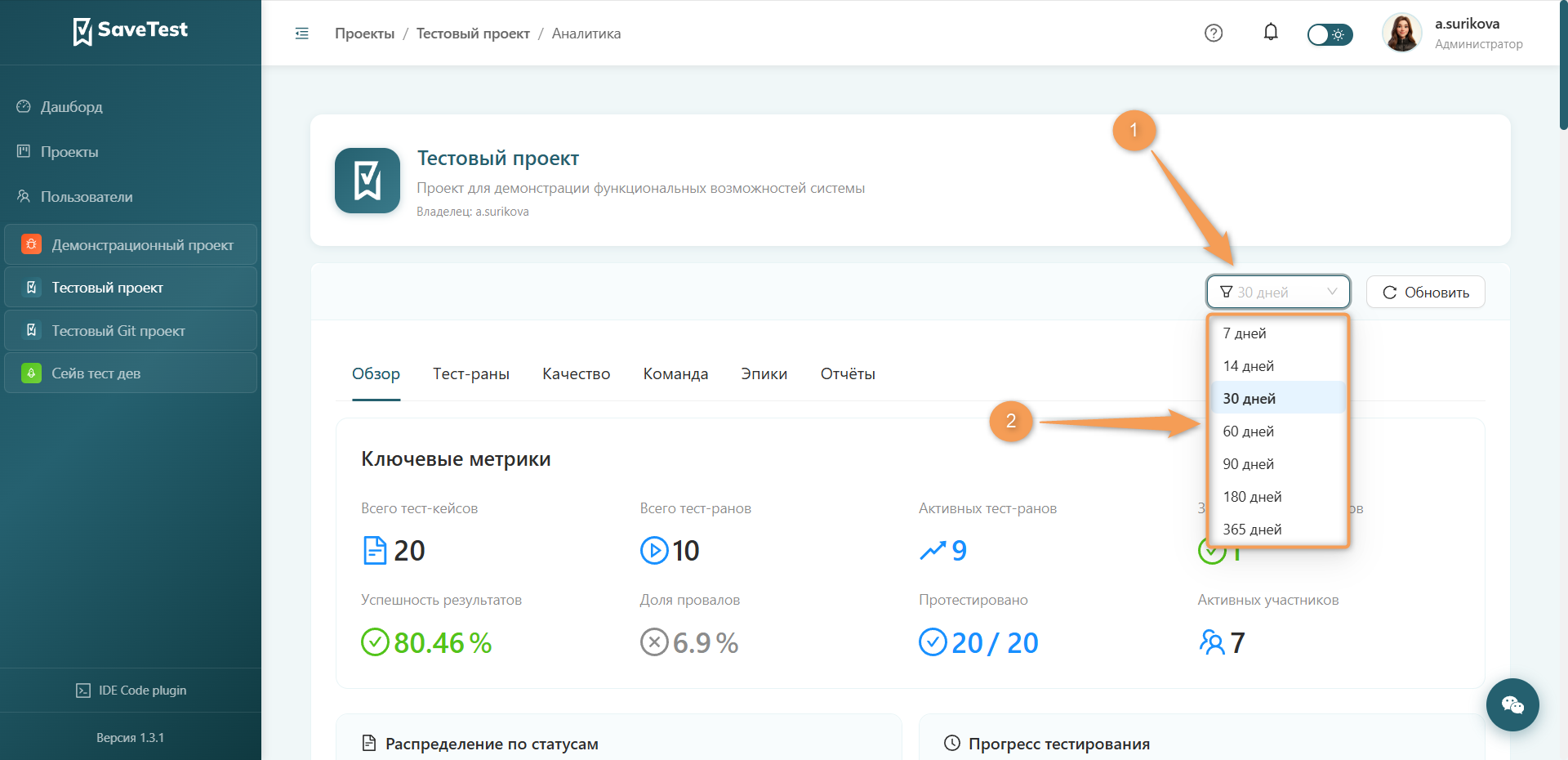Click the Дашборд gauge icon

[24, 106]
